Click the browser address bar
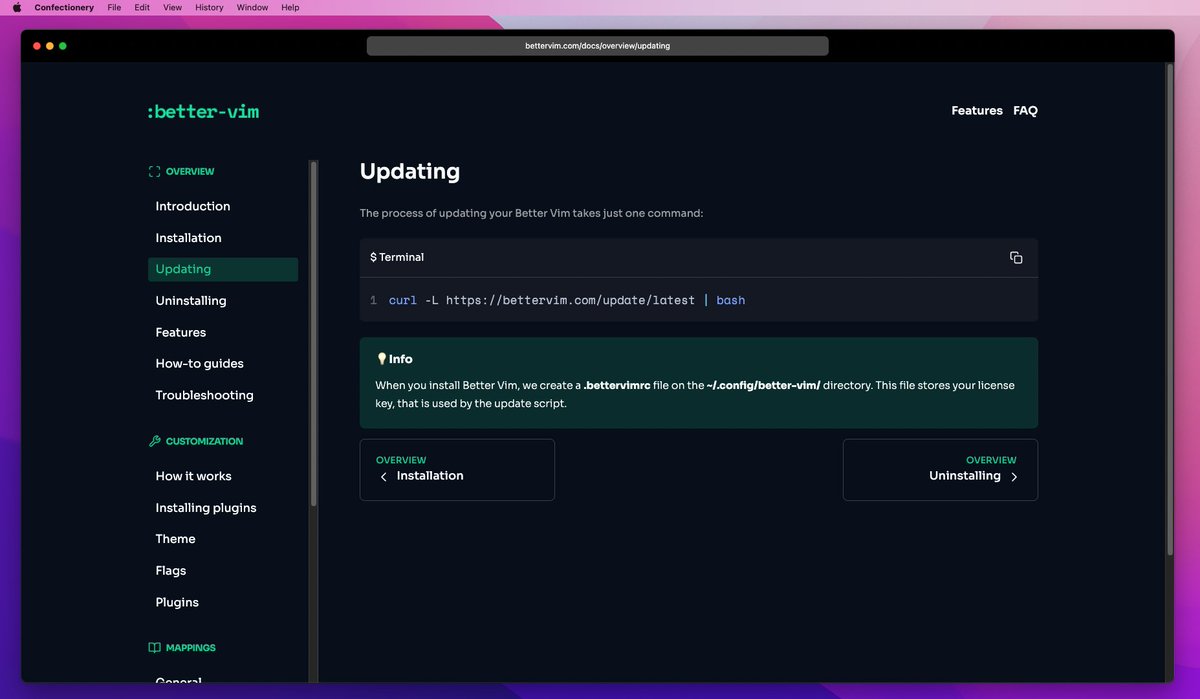 [x=598, y=46]
